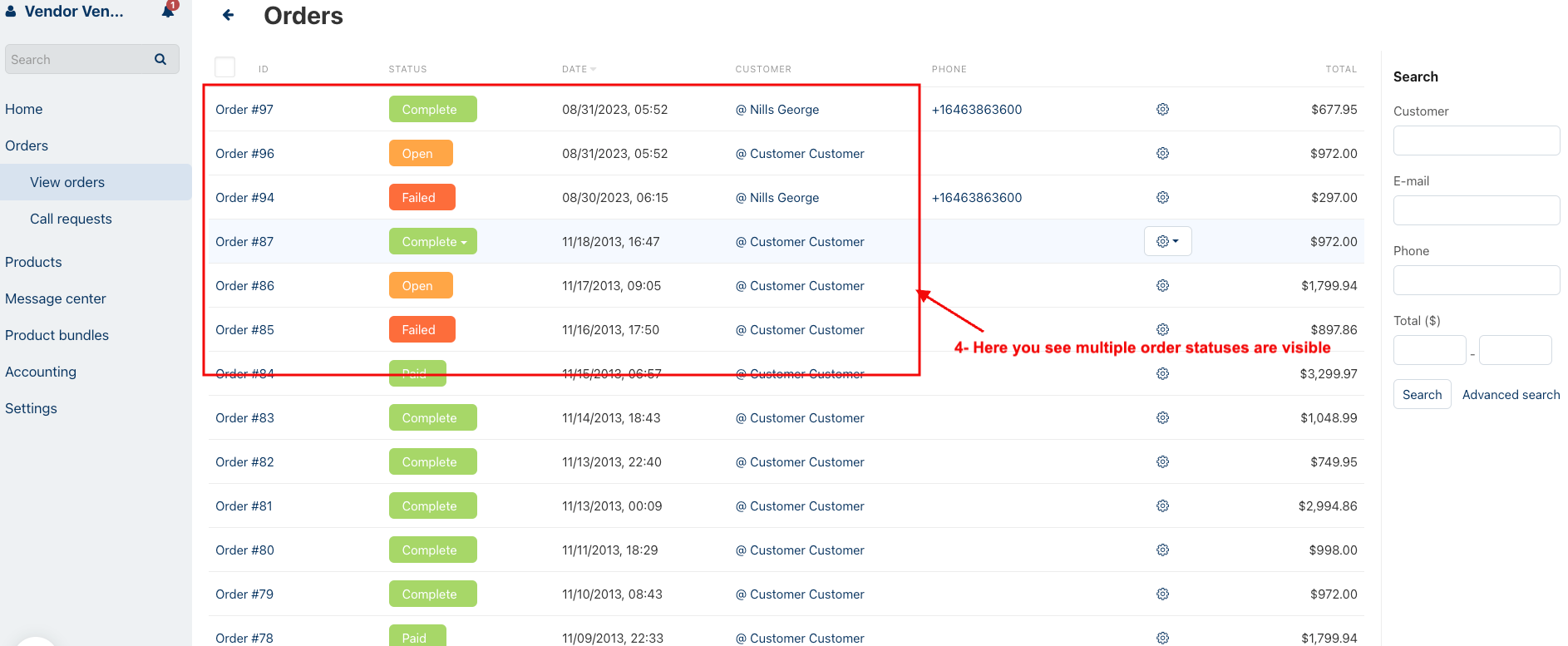Focus the maximum Total ($) field

[x=1516, y=350]
